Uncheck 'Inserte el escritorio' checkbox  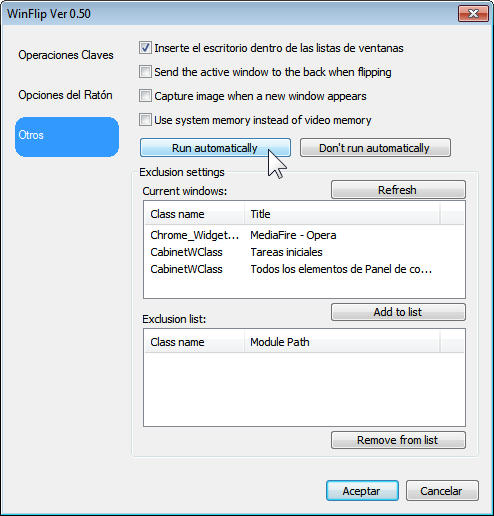pos(145,48)
